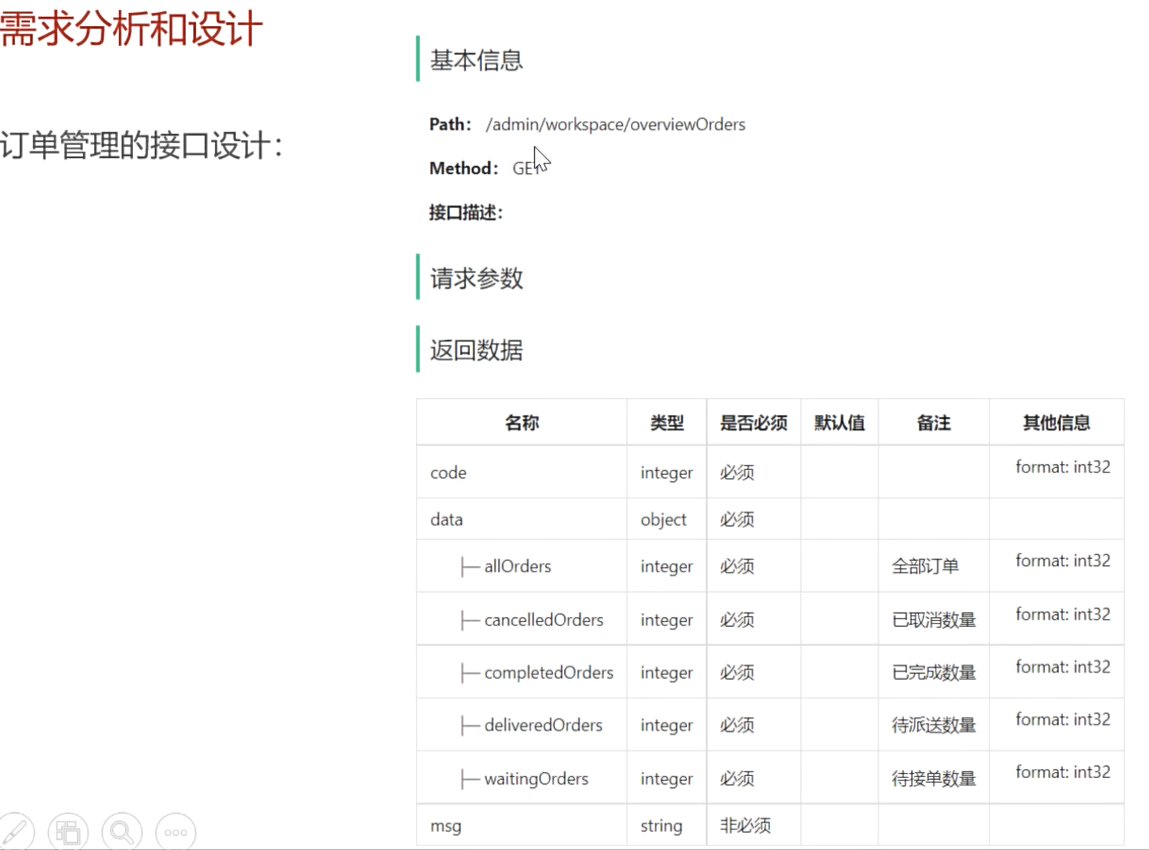The width and height of the screenshot is (1149, 850).
Task: Open the more options ellipsis icon
Action: point(176,832)
